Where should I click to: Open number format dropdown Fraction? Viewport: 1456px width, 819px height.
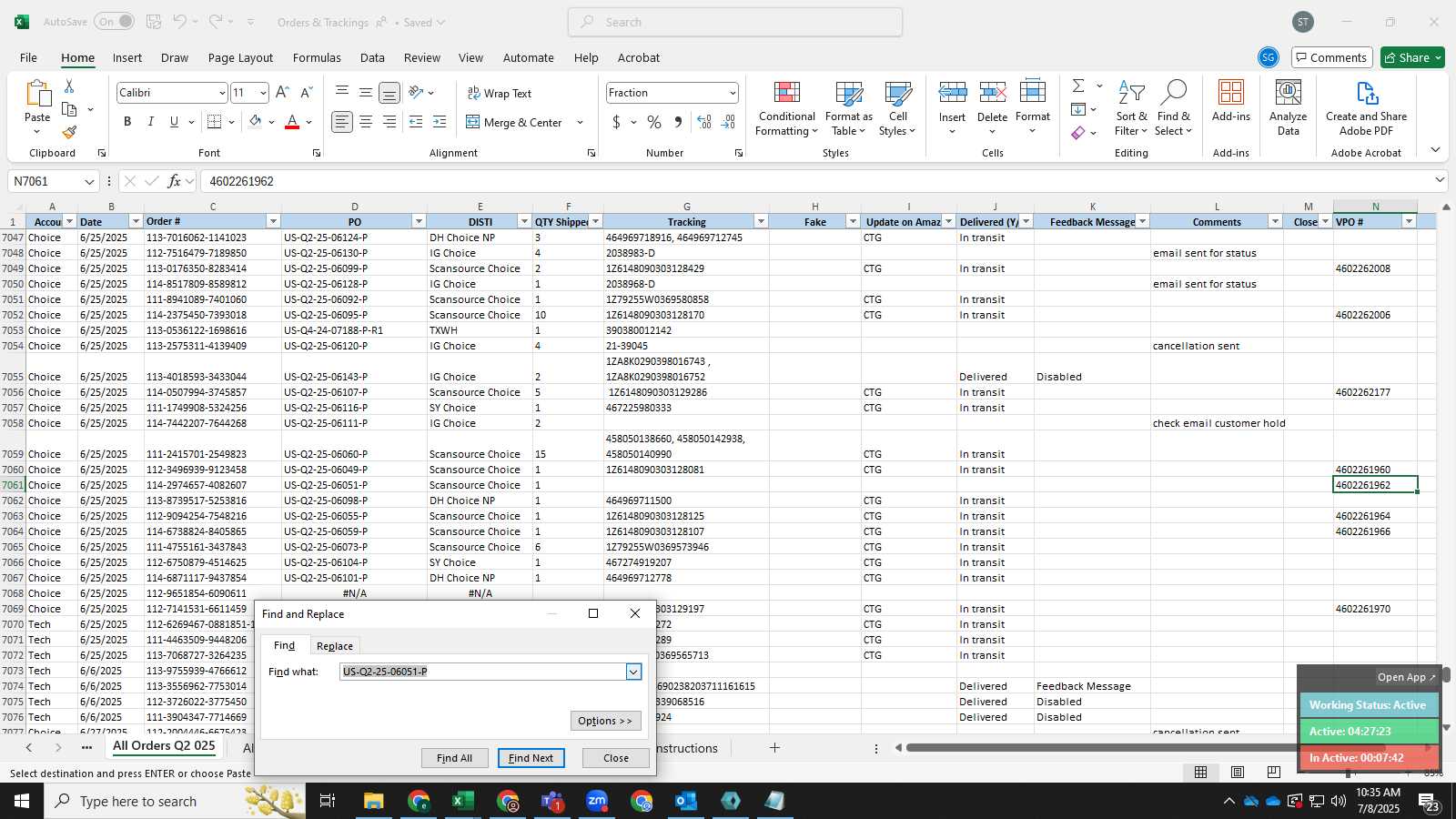point(732,93)
